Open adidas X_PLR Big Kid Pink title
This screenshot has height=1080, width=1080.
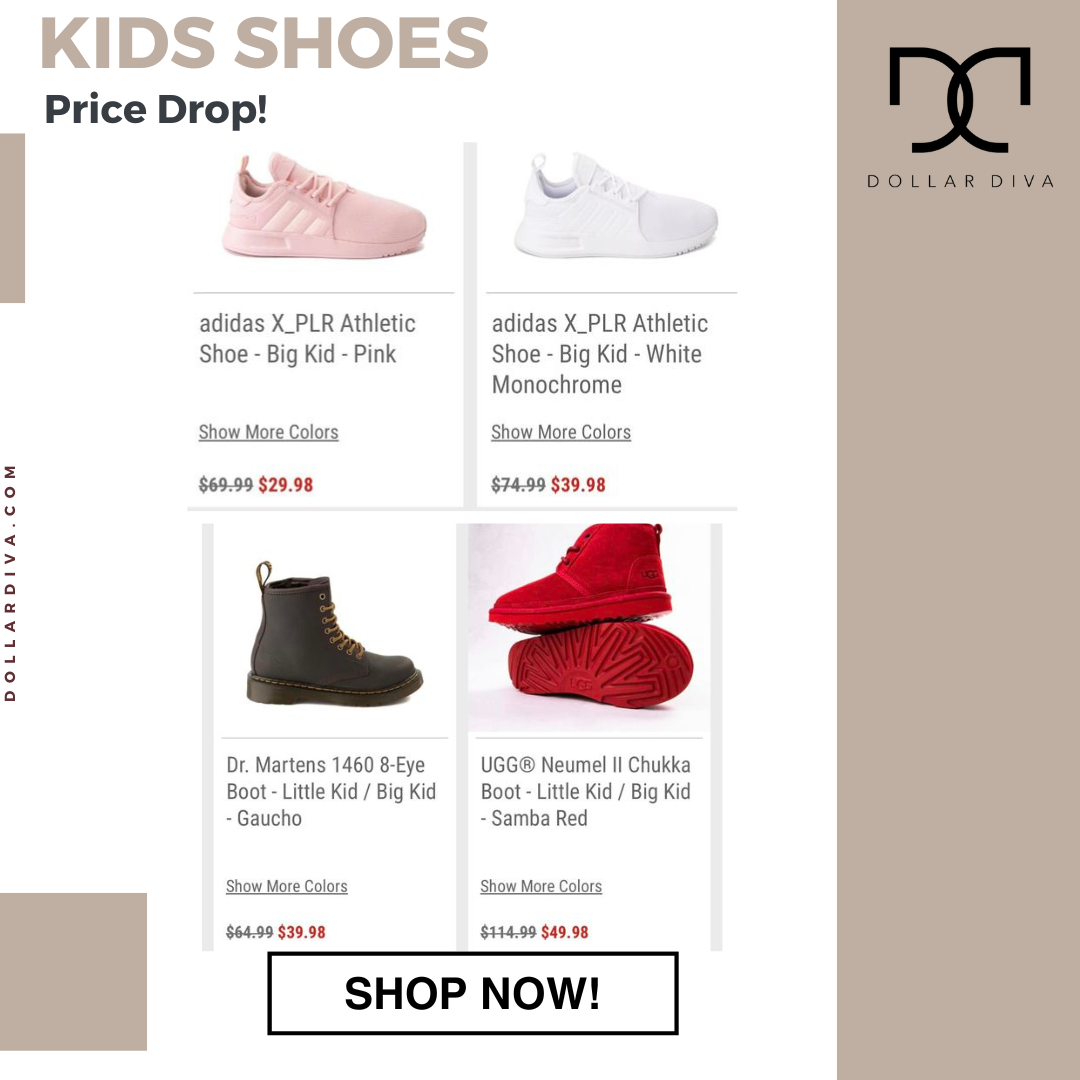click(307, 338)
